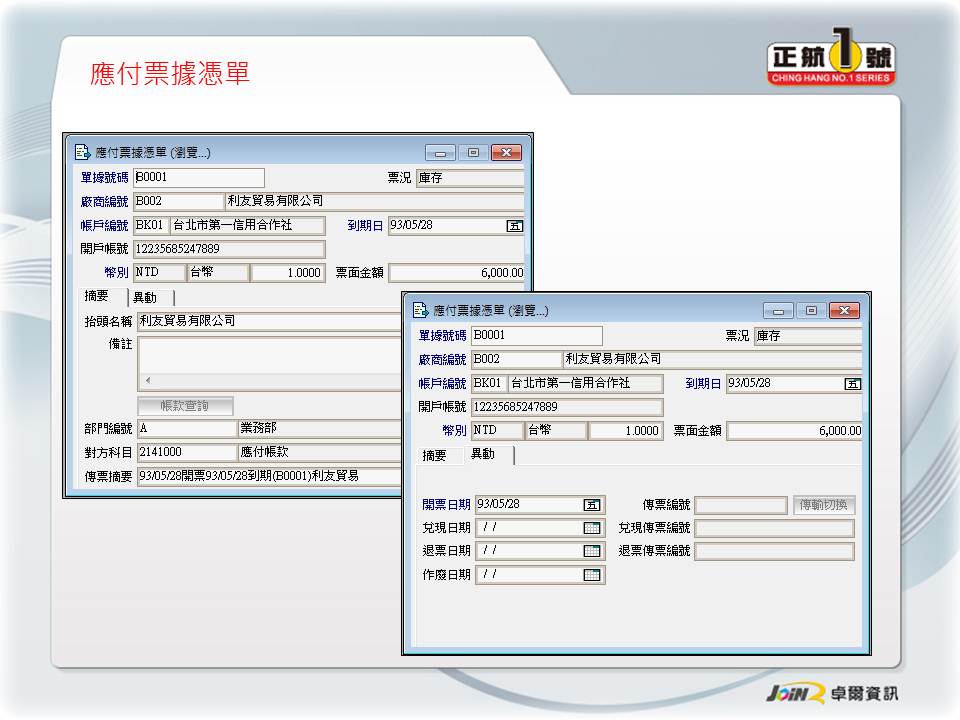Click 兌現傳票編號 input field
The image size is (960, 720).
click(x=774, y=528)
